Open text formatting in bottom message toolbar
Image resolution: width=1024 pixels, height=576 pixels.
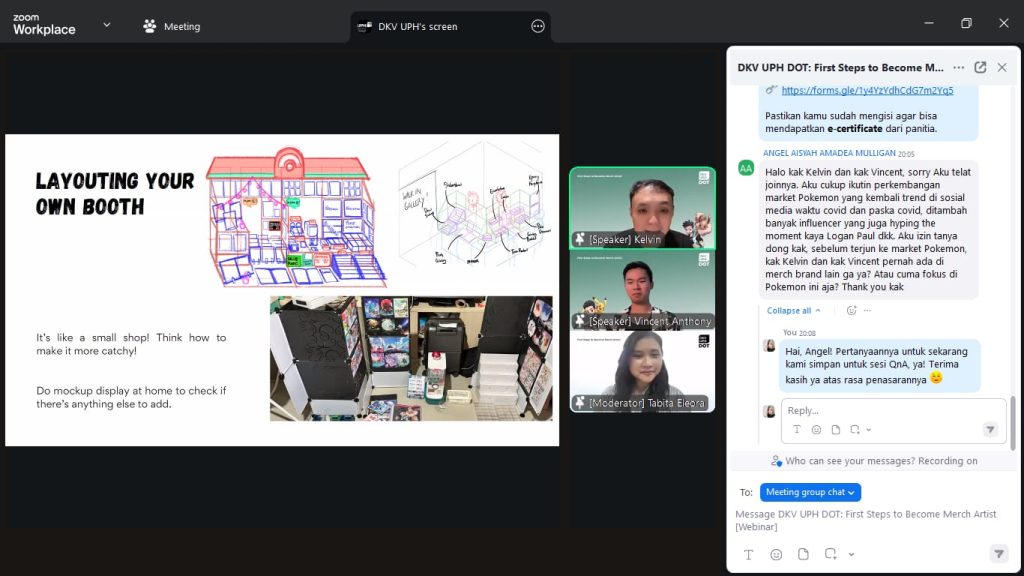(748, 554)
